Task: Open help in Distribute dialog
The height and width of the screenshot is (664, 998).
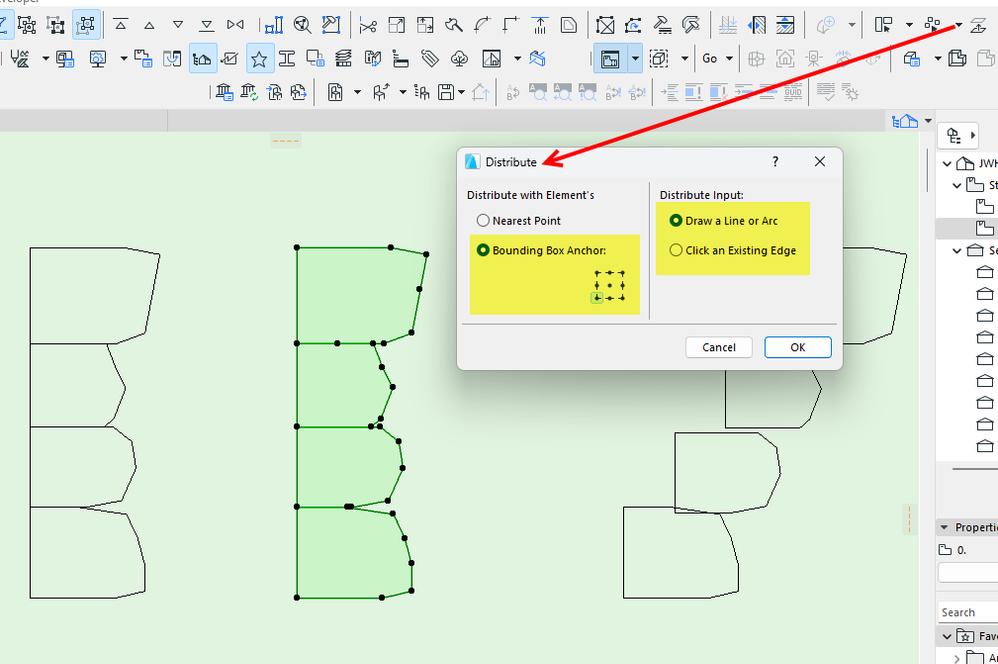Action: 775,162
